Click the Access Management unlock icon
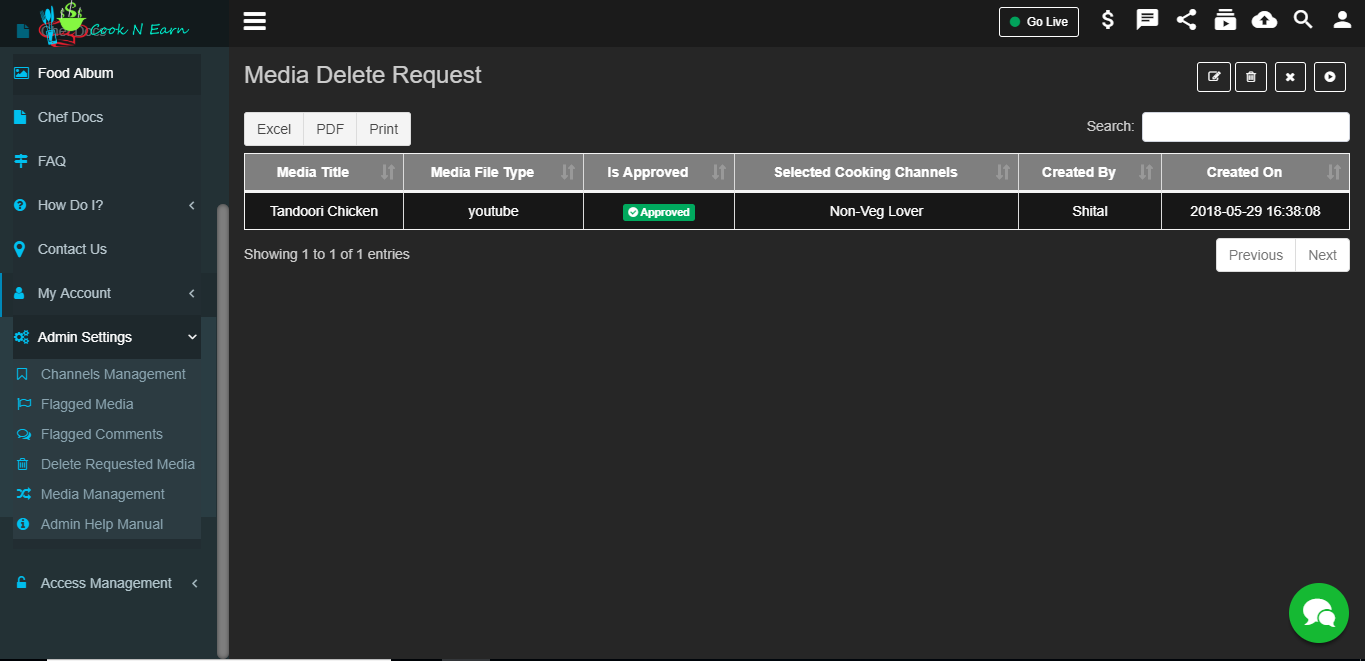The height and width of the screenshot is (661, 1365). click(21, 583)
